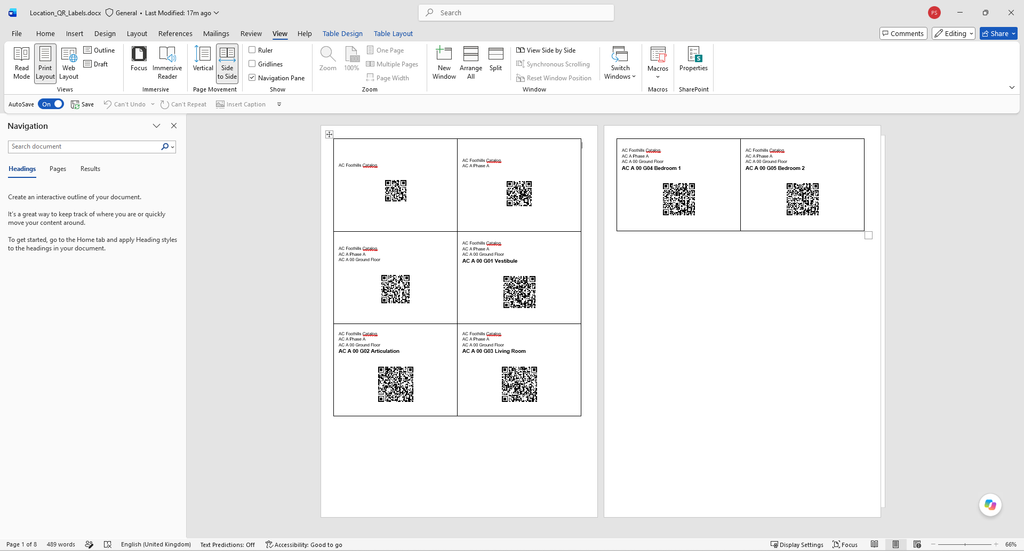Click the 489 words count
The height and width of the screenshot is (551, 1024).
point(61,544)
